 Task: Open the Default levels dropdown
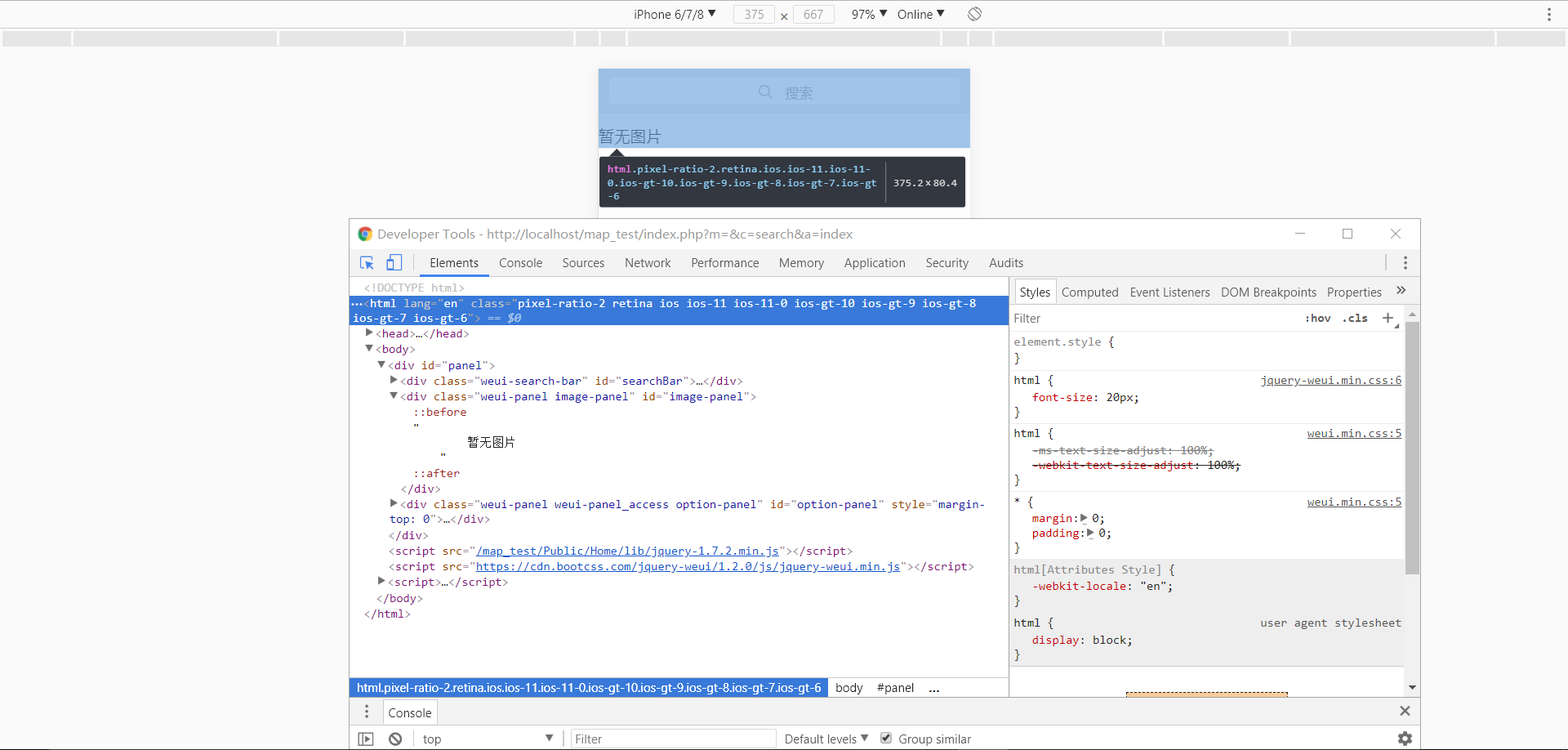[826, 739]
